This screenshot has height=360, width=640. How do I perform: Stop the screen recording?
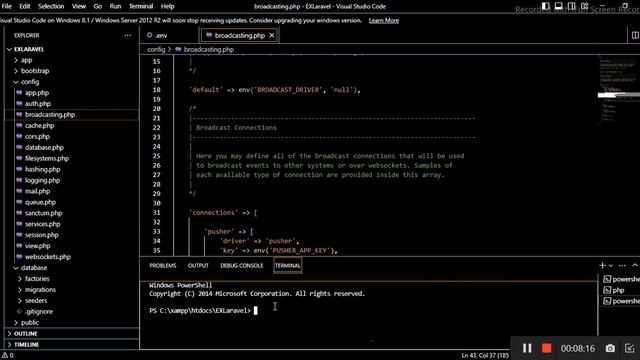click(x=547, y=348)
